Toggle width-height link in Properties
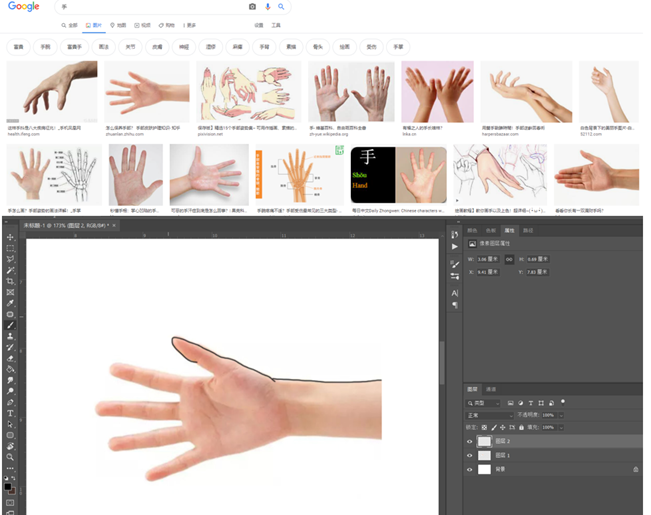The width and height of the screenshot is (651, 515). tap(509, 259)
